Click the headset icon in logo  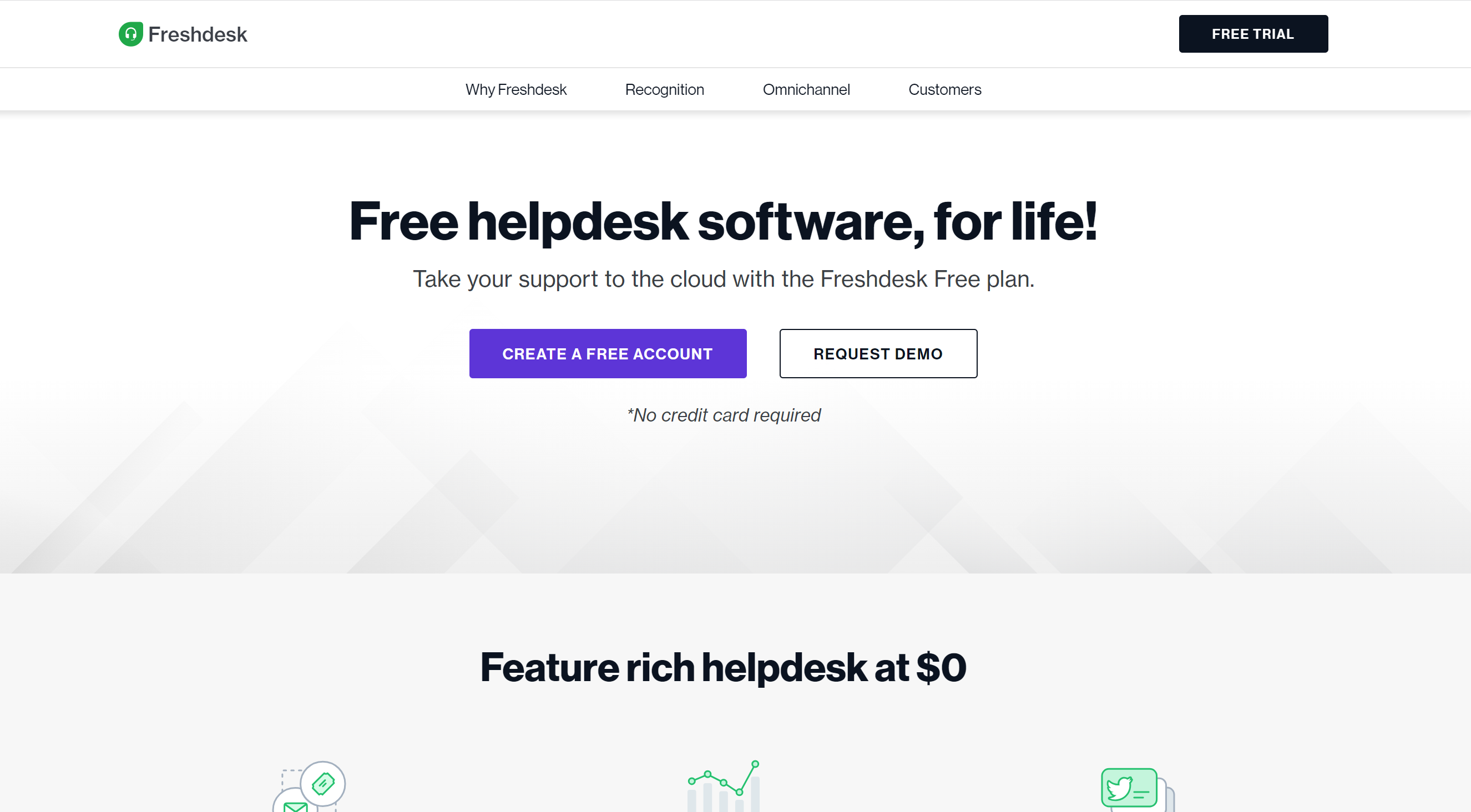131,34
